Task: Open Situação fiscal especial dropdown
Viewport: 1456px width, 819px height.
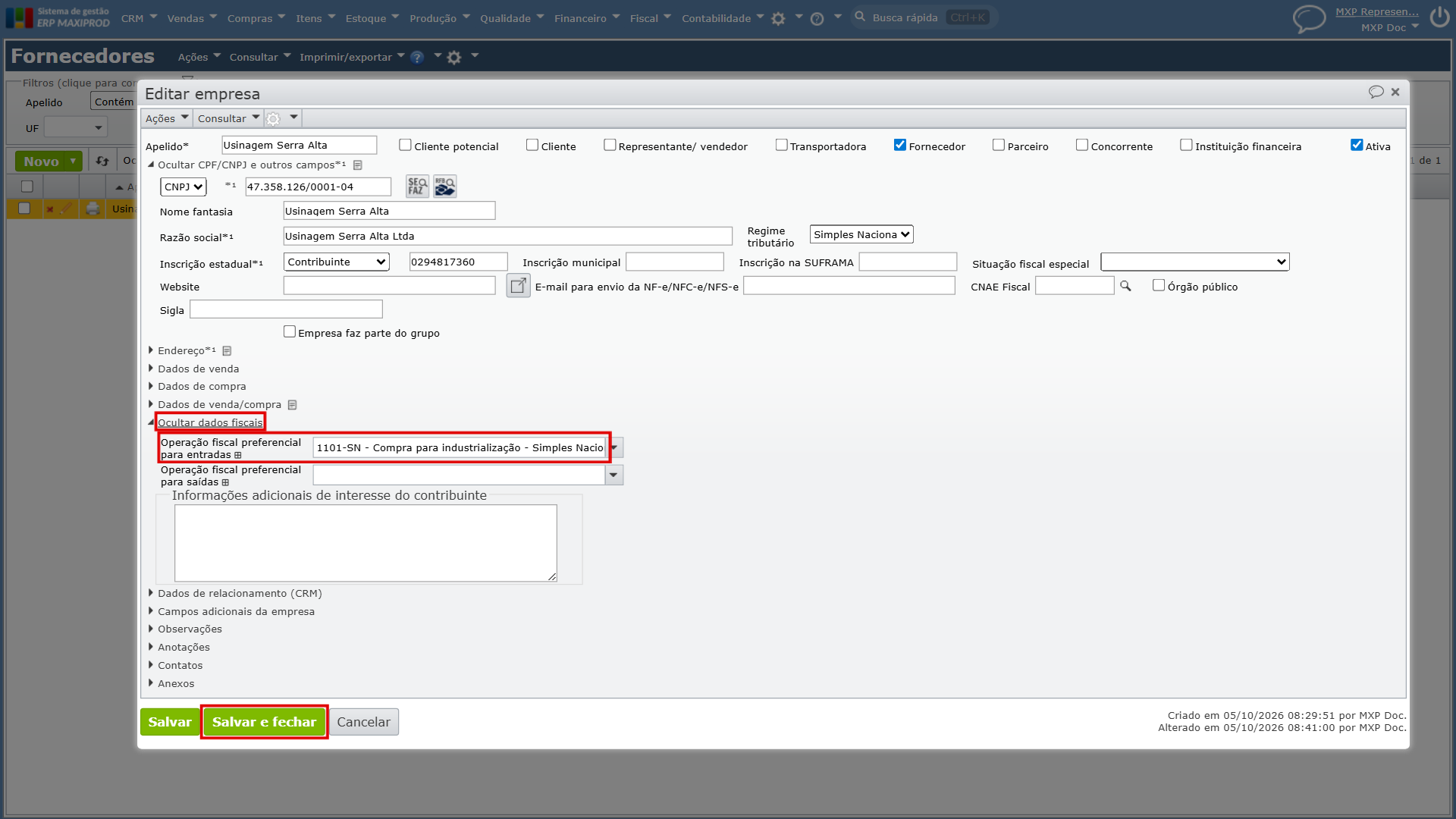Action: pyautogui.click(x=1195, y=262)
